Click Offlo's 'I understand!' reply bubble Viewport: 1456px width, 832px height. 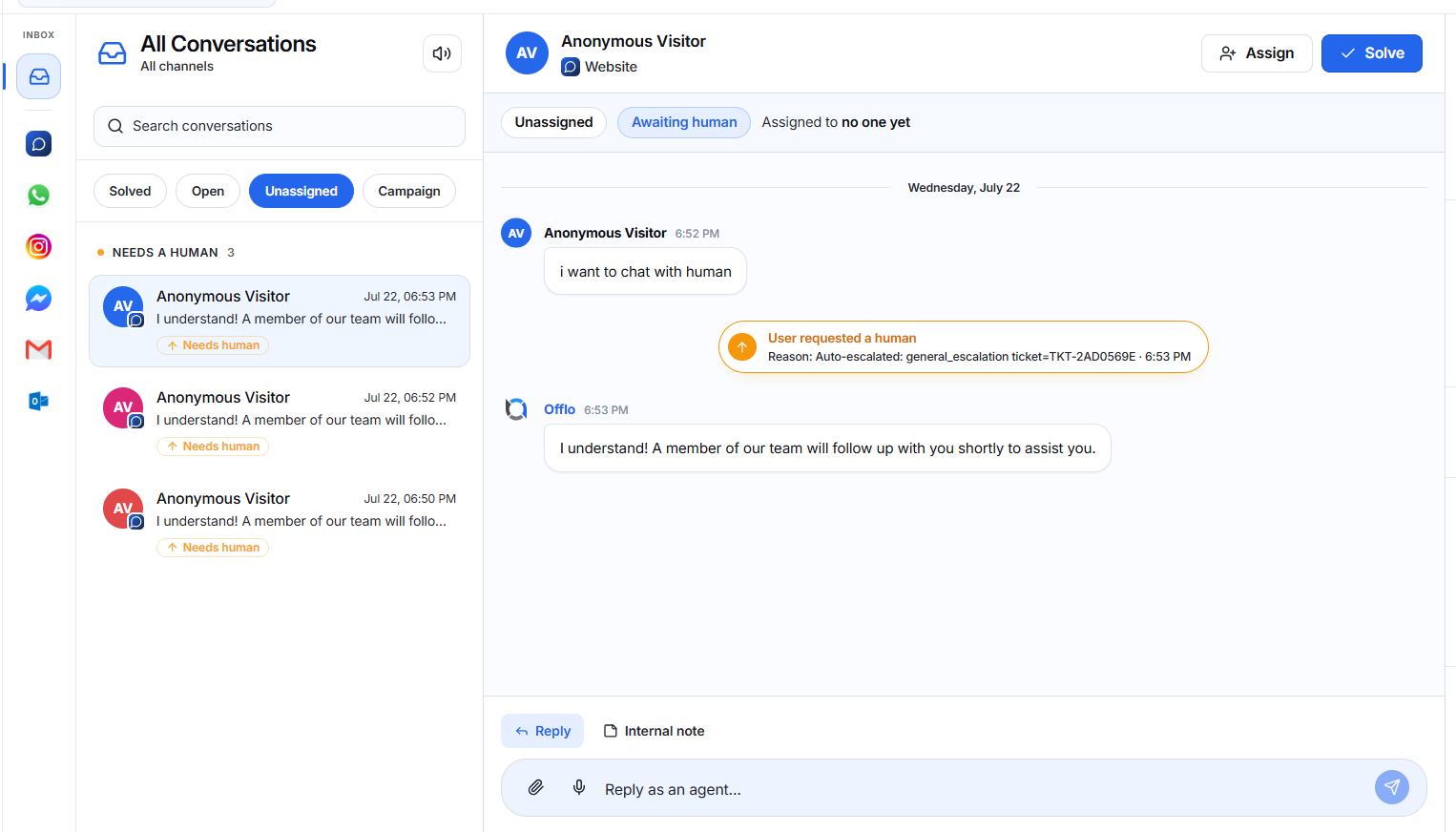pyautogui.click(x=827, y=448)
